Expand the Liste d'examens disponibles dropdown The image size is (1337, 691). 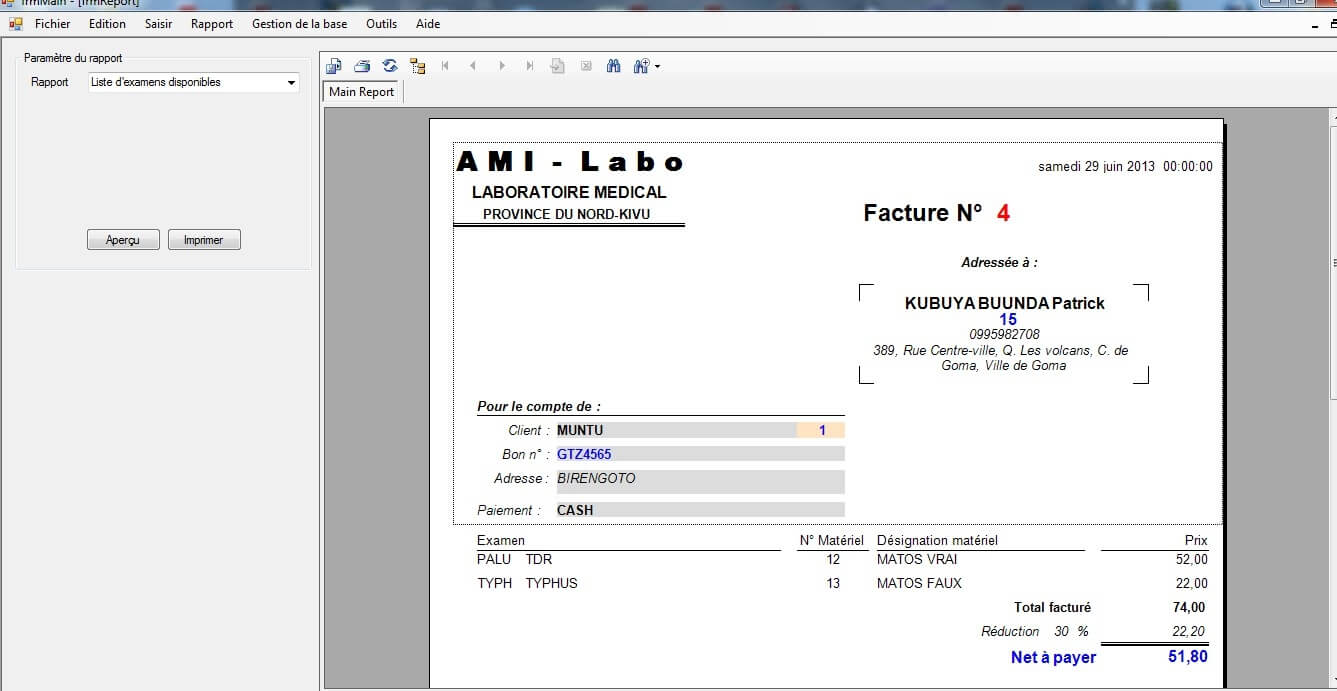click(x=291, y=82)
